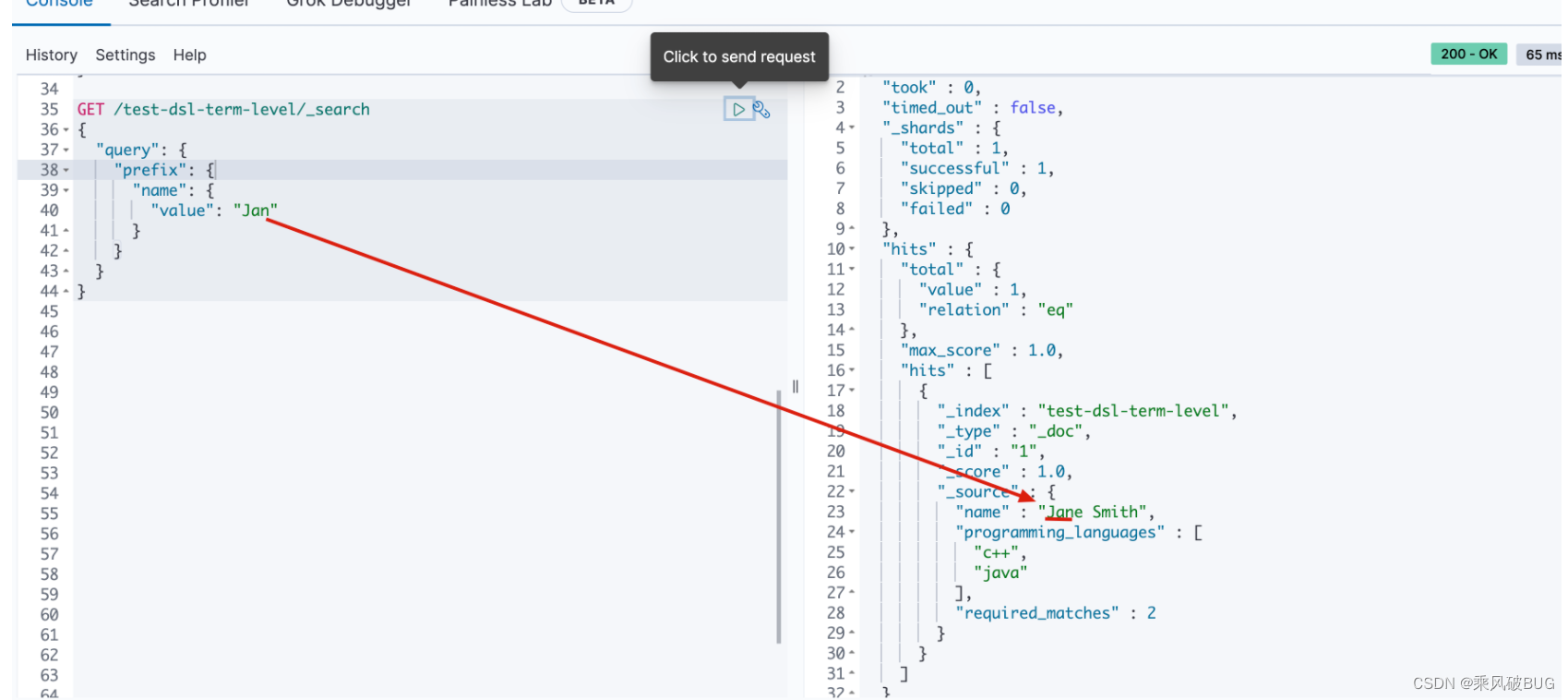Click the "skipped" : 0 response line
The width and height of the screenshot is (1568, 700).
coord(964,189)
